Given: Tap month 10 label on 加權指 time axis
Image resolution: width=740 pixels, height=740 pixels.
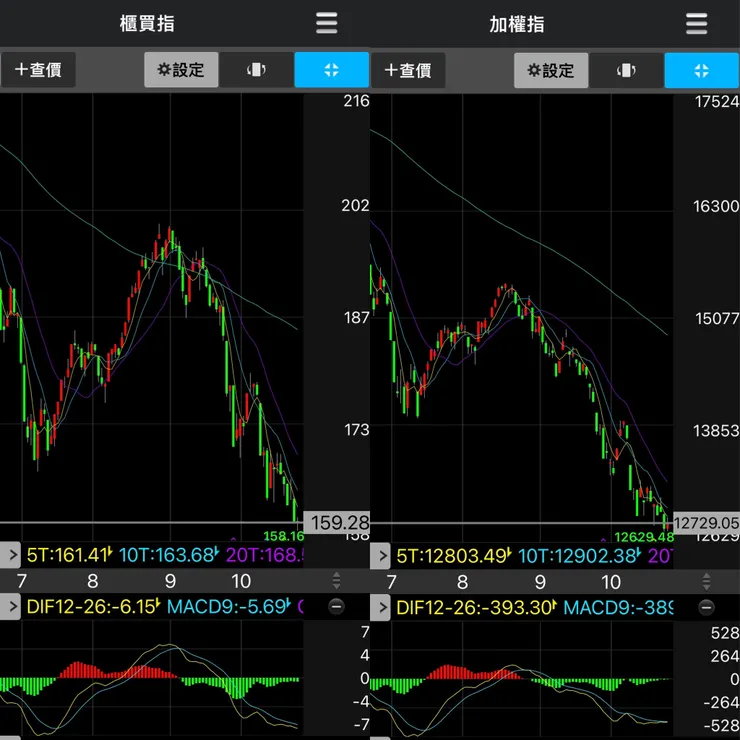Looking at the screenshot, I should click(611, 582).
